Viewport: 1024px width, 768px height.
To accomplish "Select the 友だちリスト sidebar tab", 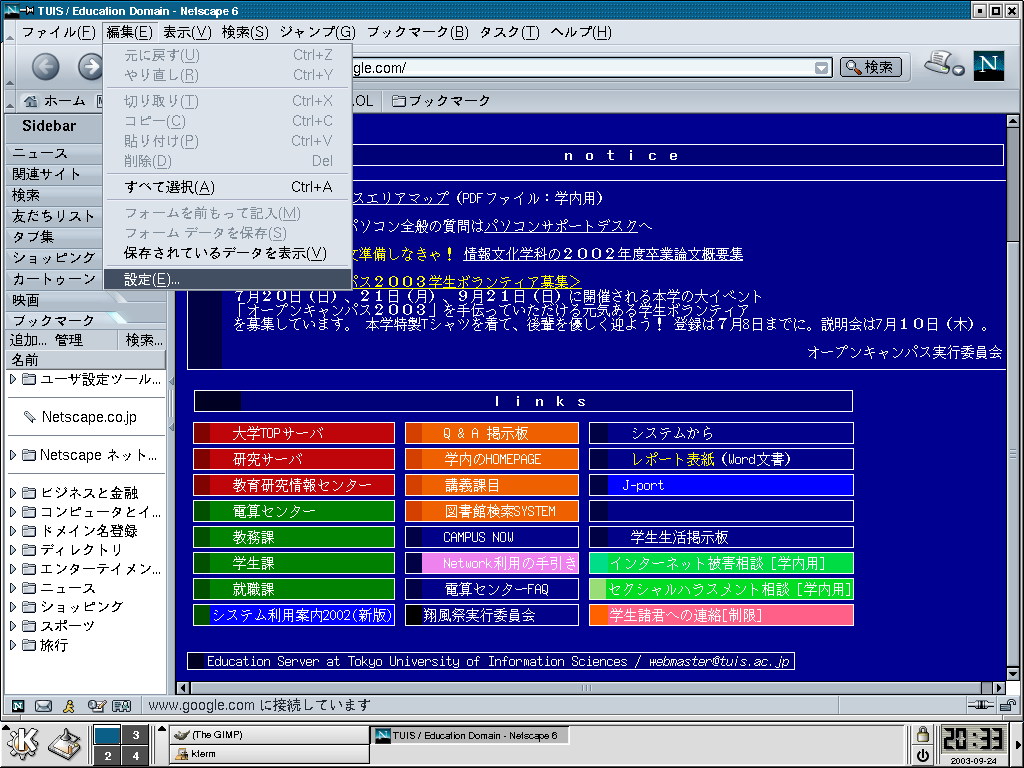I will 54,216.
